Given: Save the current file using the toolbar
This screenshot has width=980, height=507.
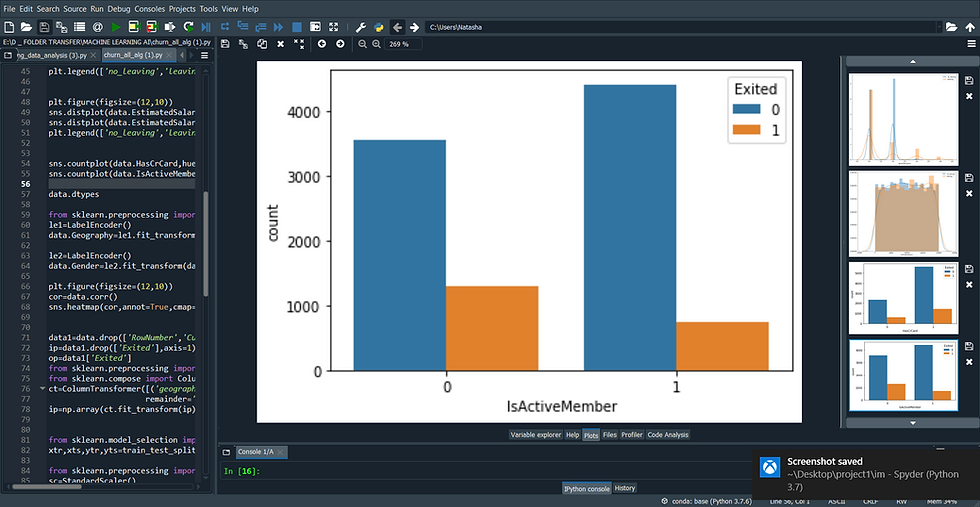Looking at the screenshot, I should coord(44,27).
